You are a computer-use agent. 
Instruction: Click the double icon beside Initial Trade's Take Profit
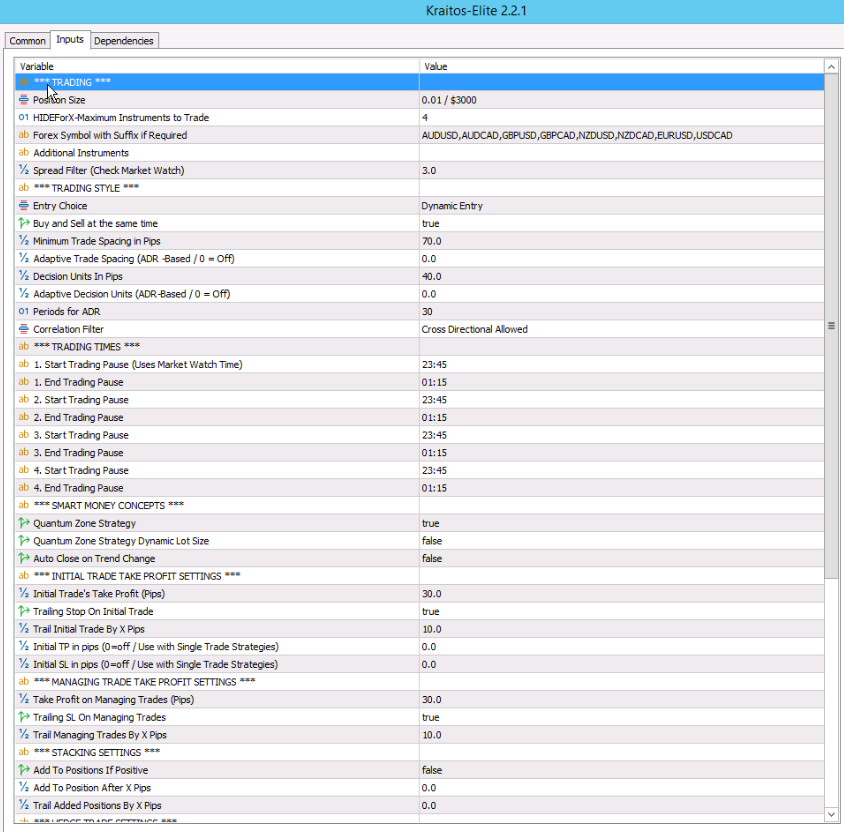pos(24,594)
